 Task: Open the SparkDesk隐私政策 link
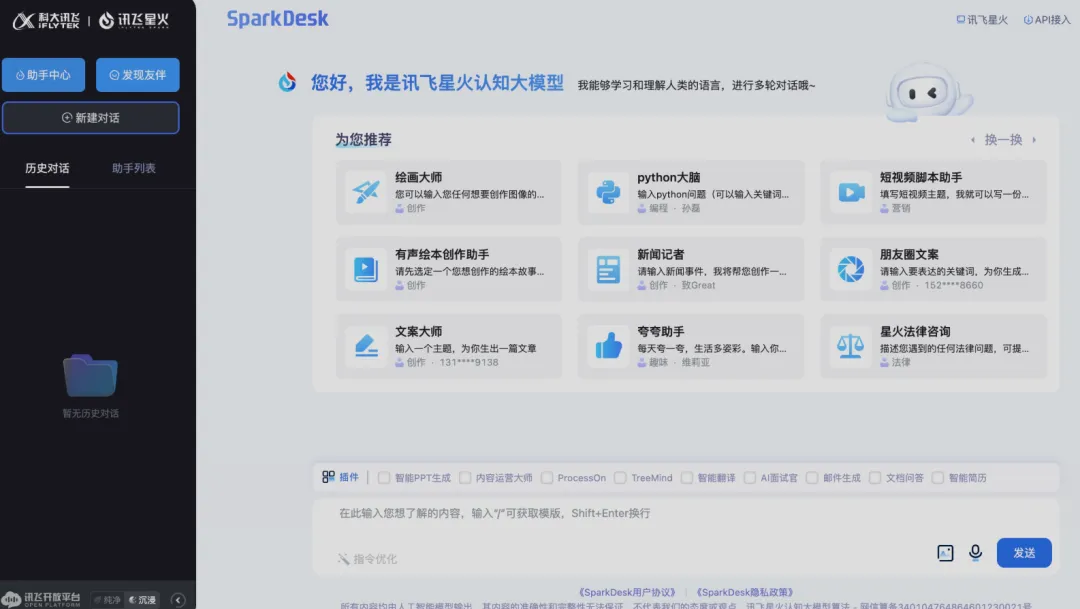click(745, 592)
